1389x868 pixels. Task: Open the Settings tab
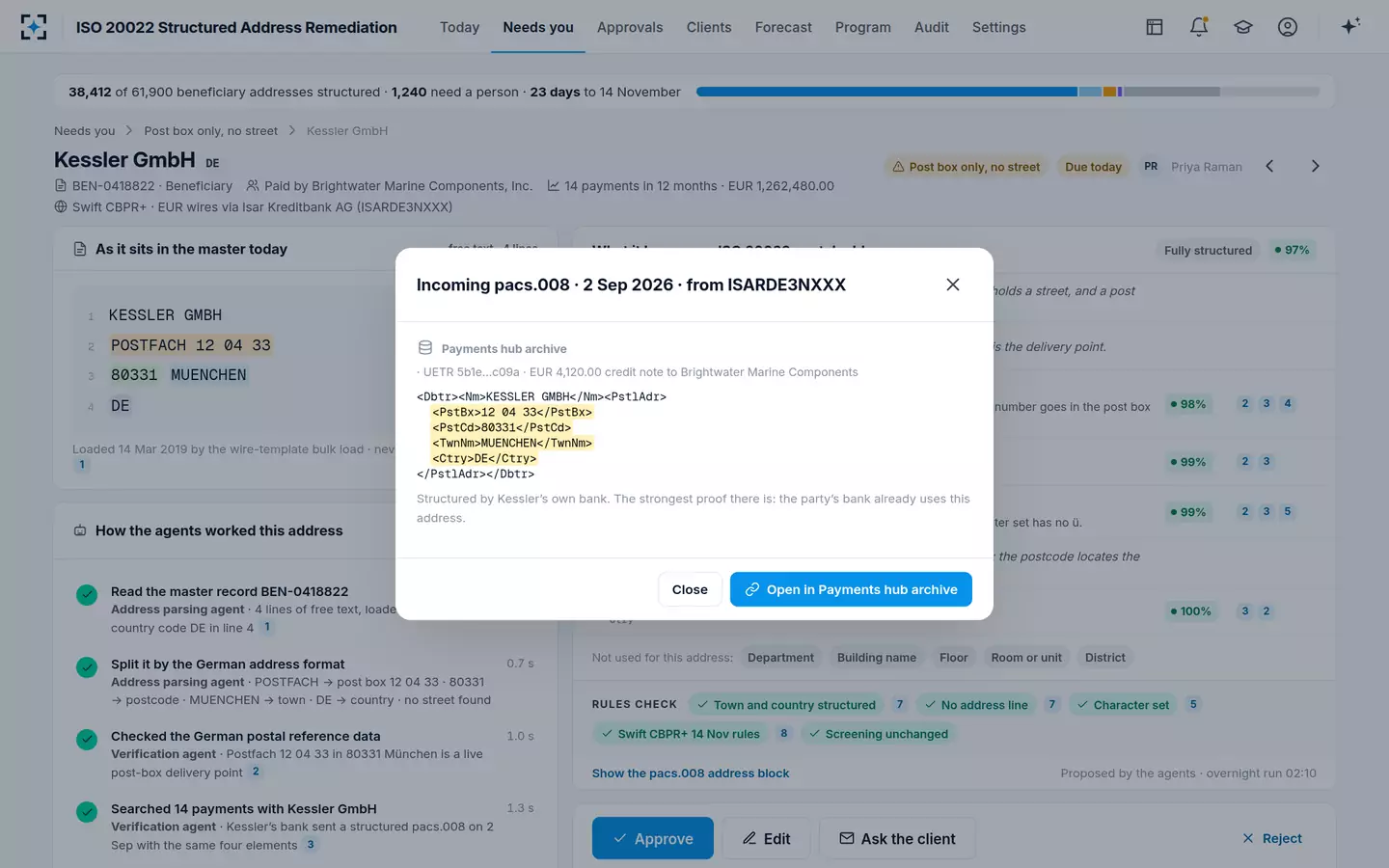(x=999, y=27)
